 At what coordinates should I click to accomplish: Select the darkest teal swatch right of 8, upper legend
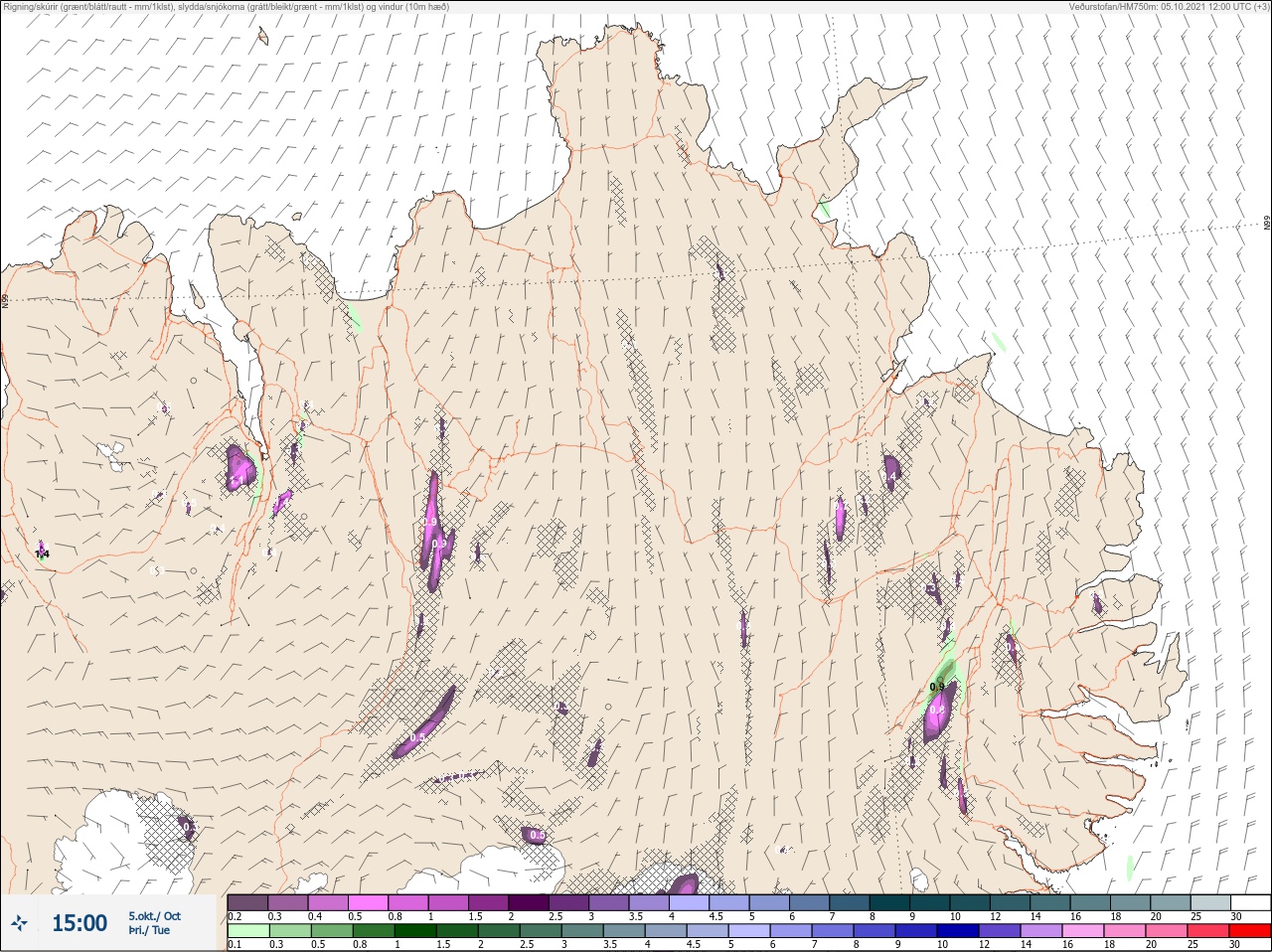tap(891, 902)
